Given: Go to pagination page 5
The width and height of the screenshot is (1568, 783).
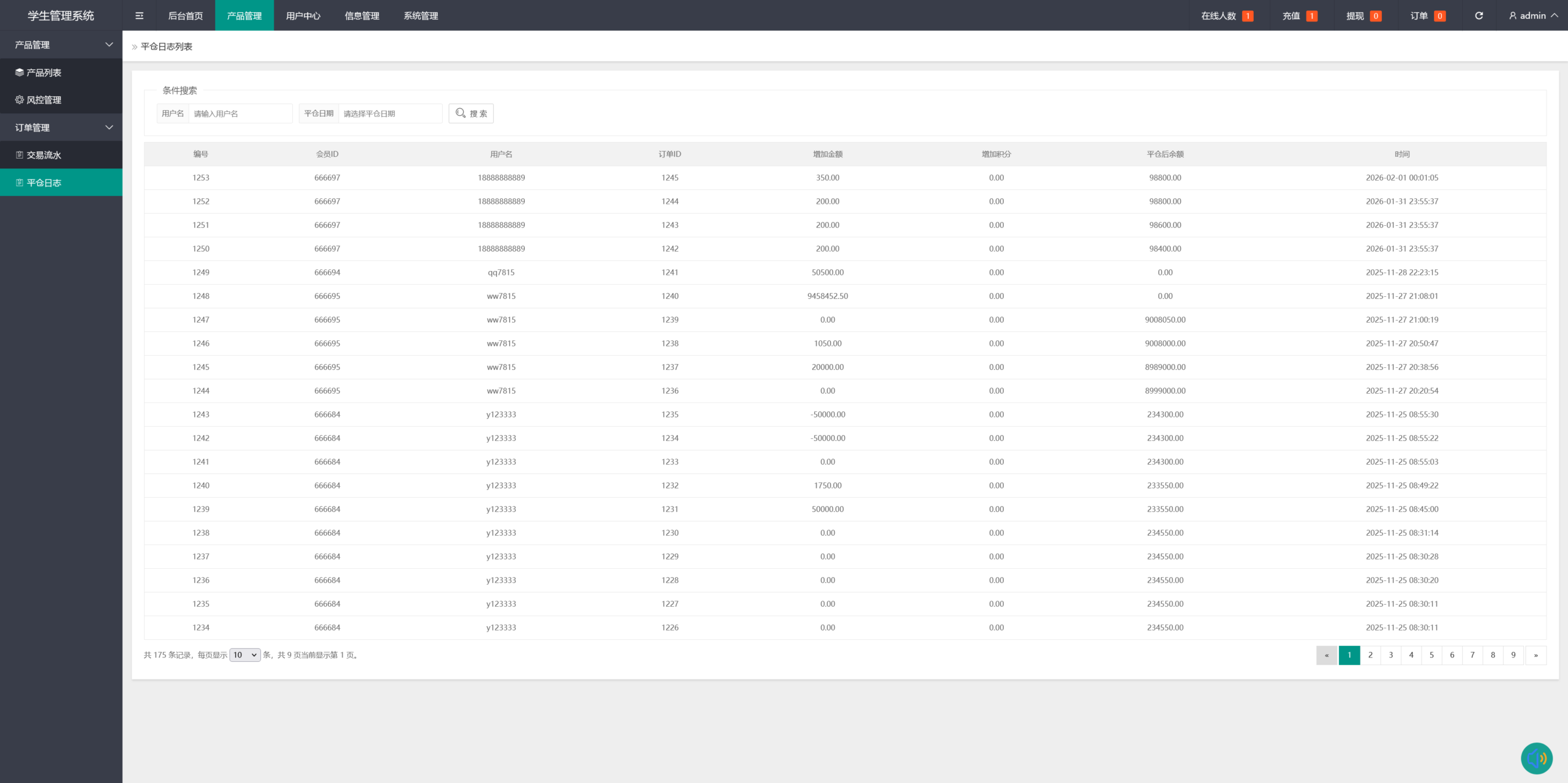Looking at the screenshot, I should click(x=1431, y=655).
